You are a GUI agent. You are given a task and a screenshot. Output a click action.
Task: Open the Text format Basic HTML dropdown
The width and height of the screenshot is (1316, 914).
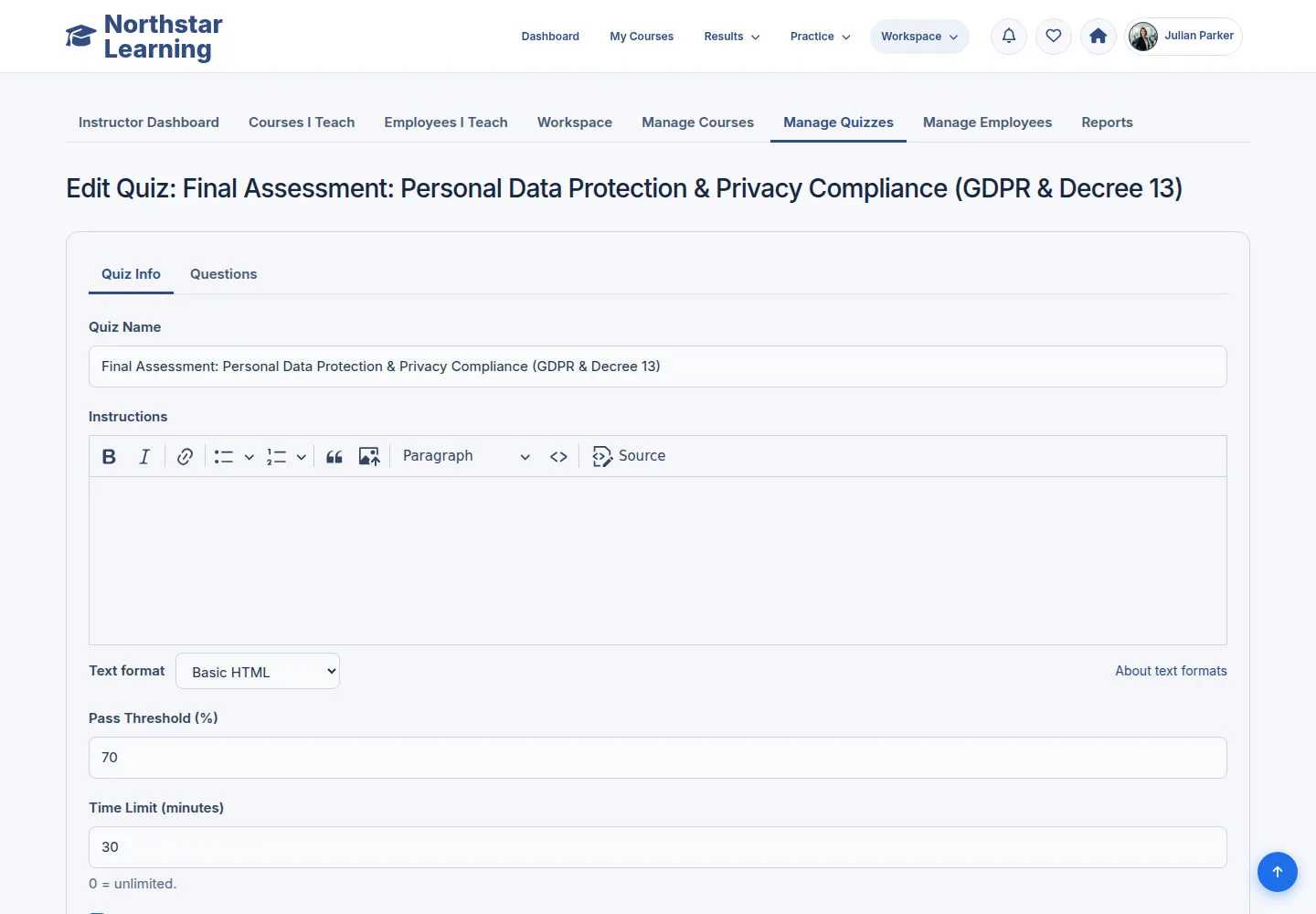click(x=258, y=671)
